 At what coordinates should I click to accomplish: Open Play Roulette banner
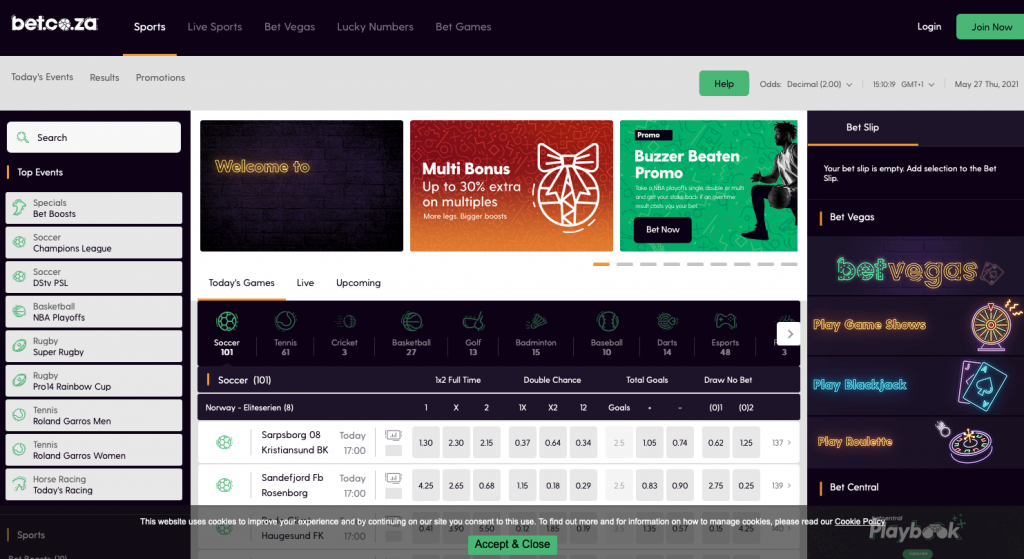click(916, 442)
